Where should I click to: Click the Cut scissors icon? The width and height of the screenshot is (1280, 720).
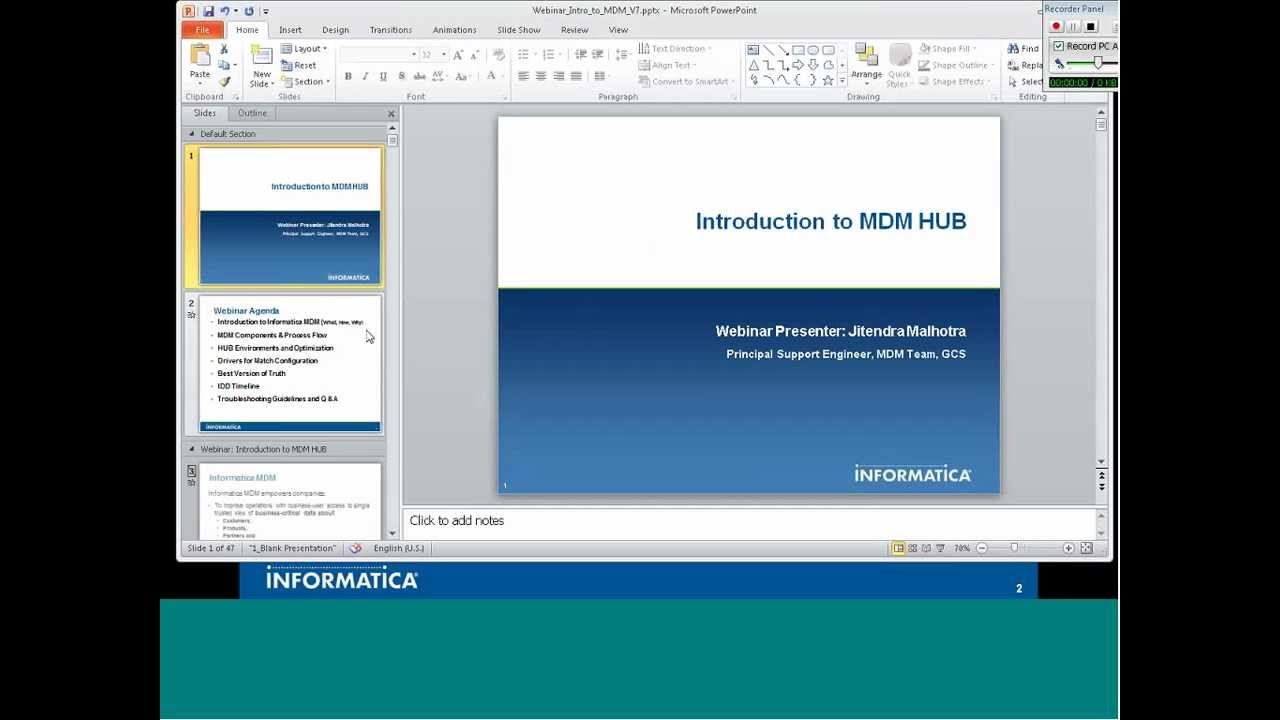(224, 49)
